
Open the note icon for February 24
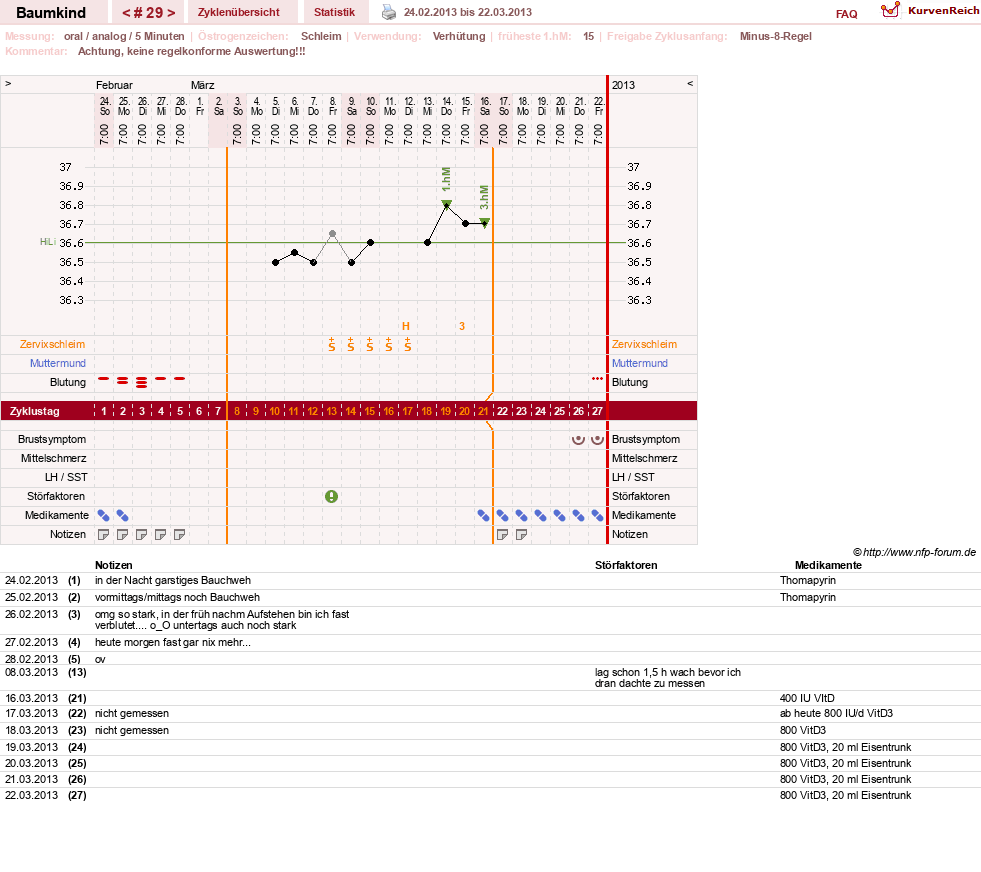click(x=103, y=535)
